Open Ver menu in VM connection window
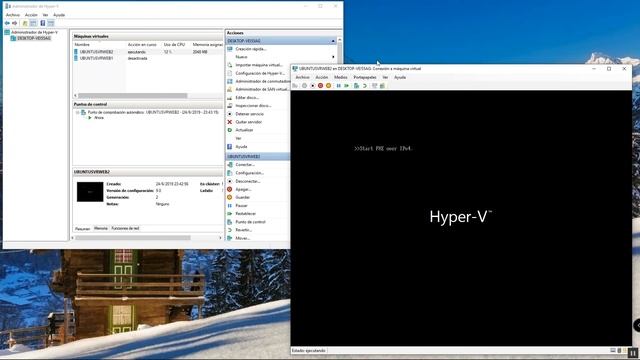Image resolution: width=640 pixels, height=360 pixels. click(385, 77)
